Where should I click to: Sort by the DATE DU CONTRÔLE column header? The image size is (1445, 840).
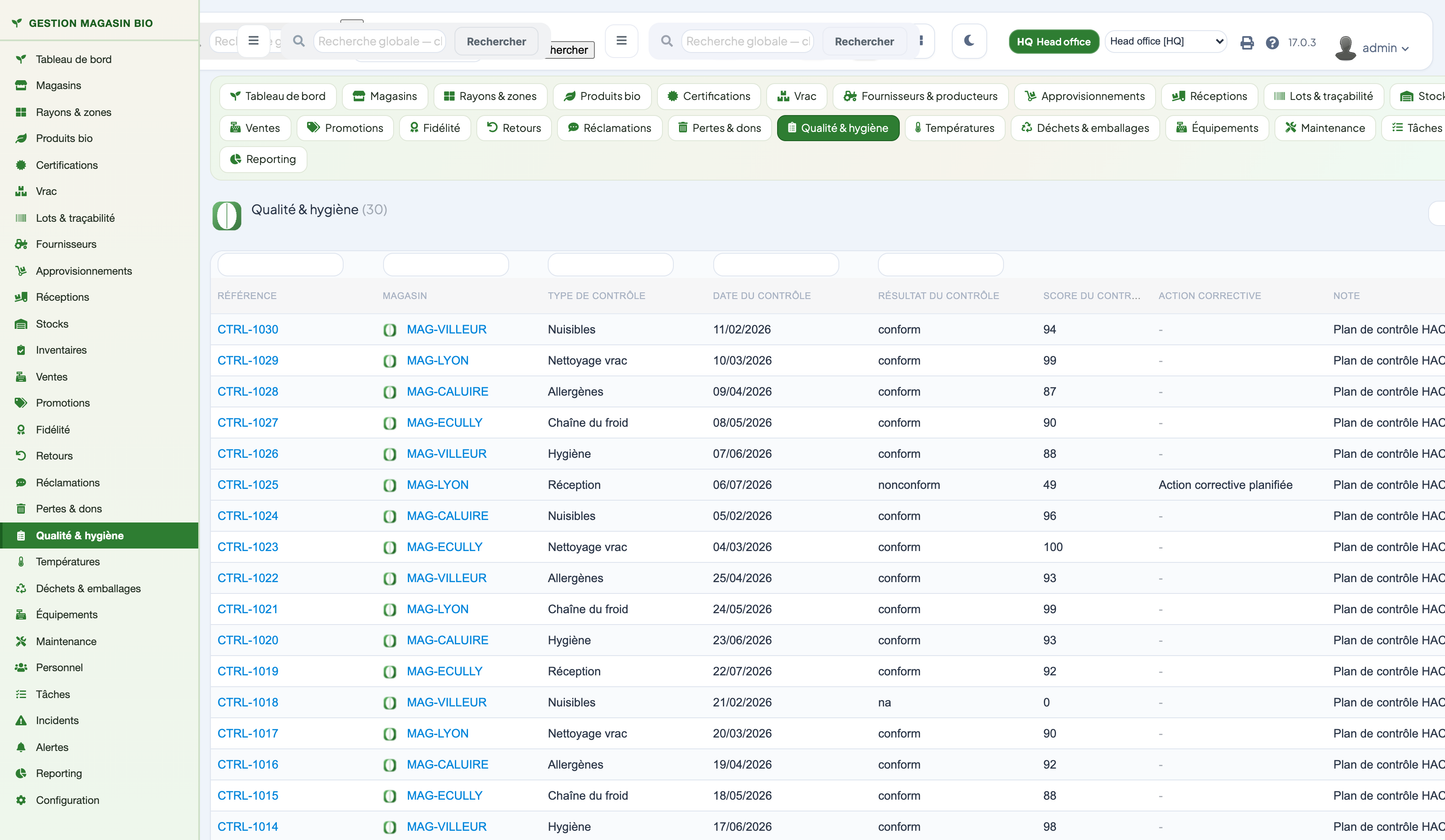762,296
